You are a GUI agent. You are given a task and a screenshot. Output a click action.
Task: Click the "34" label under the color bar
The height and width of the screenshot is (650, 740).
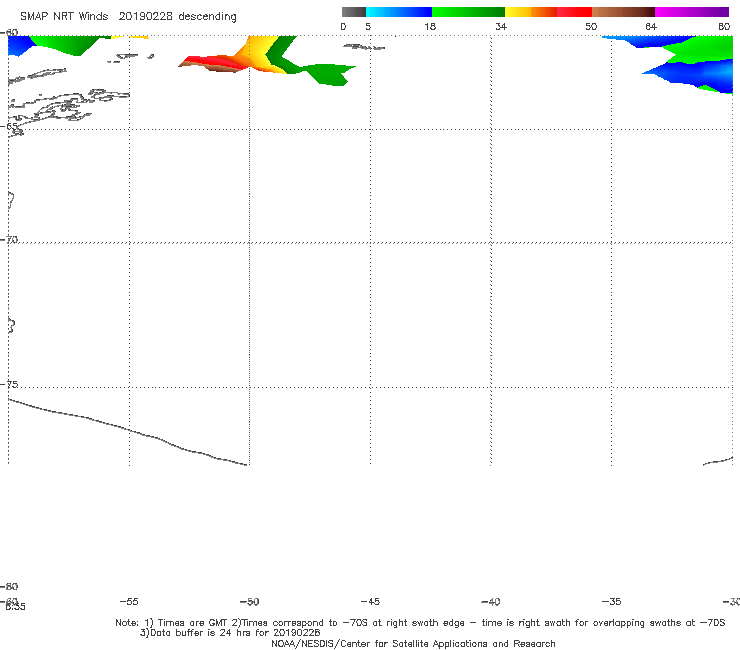pos(501,26)
